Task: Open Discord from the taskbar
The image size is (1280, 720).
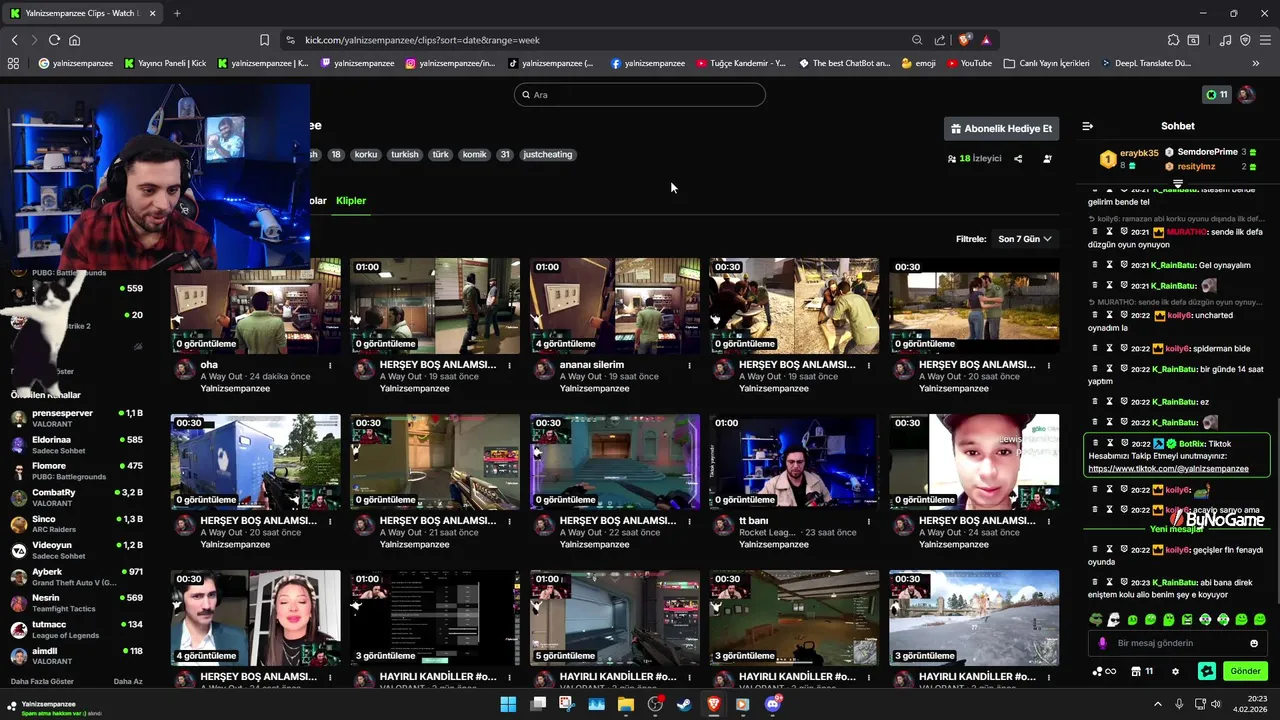Action: click(x=772, y=704)
